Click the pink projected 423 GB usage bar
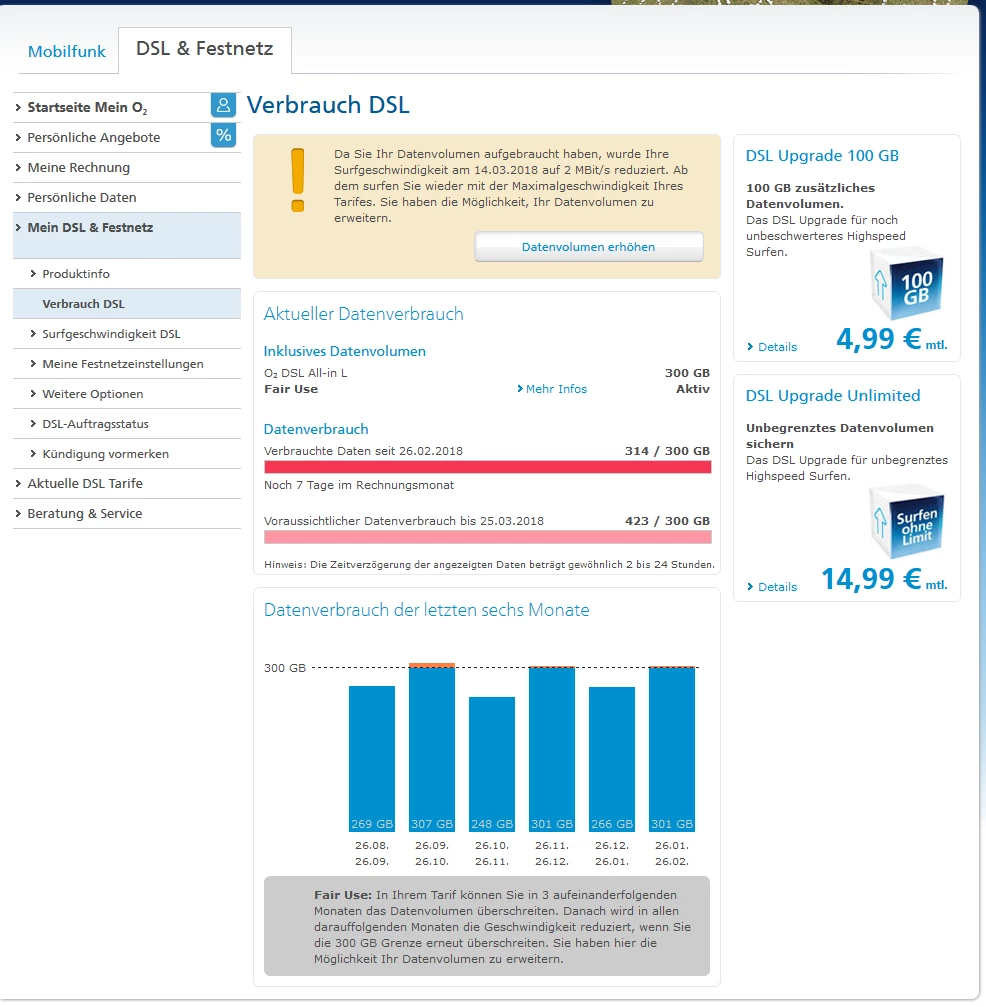This screenshot has height=1007, width=986. pos(488,537)
